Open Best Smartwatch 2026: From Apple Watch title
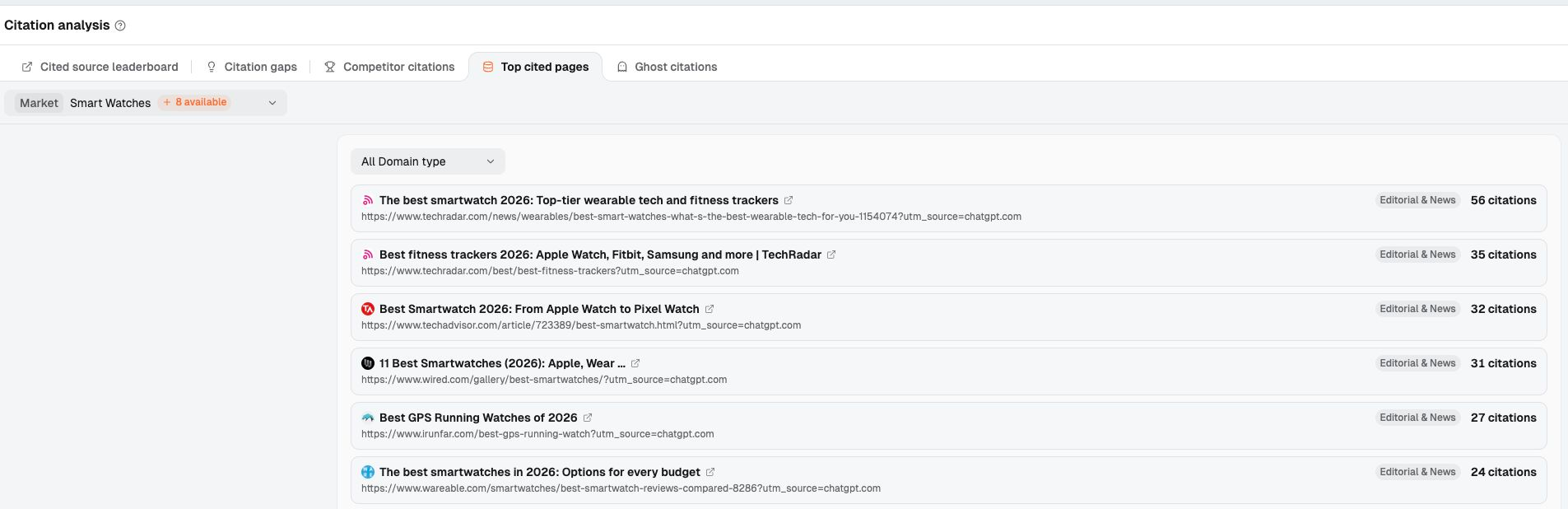 [x=539, y=309]
